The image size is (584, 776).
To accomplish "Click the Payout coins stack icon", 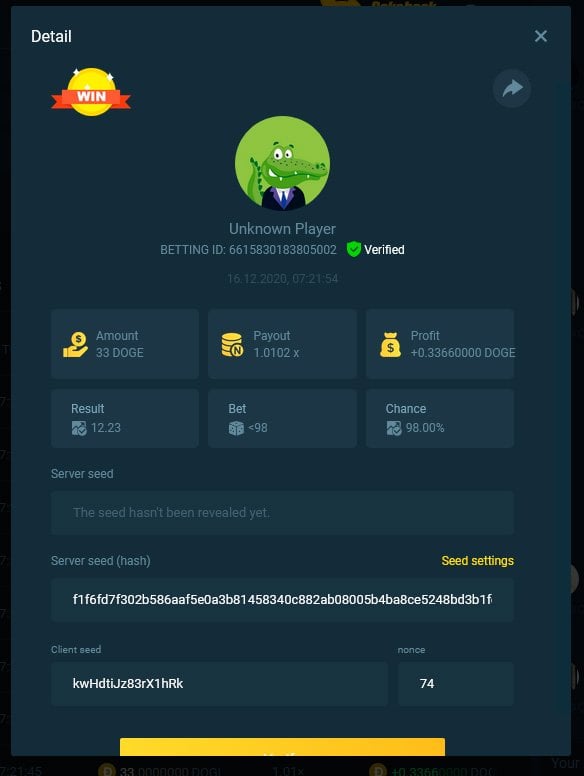I will click(x=232, y=344).
